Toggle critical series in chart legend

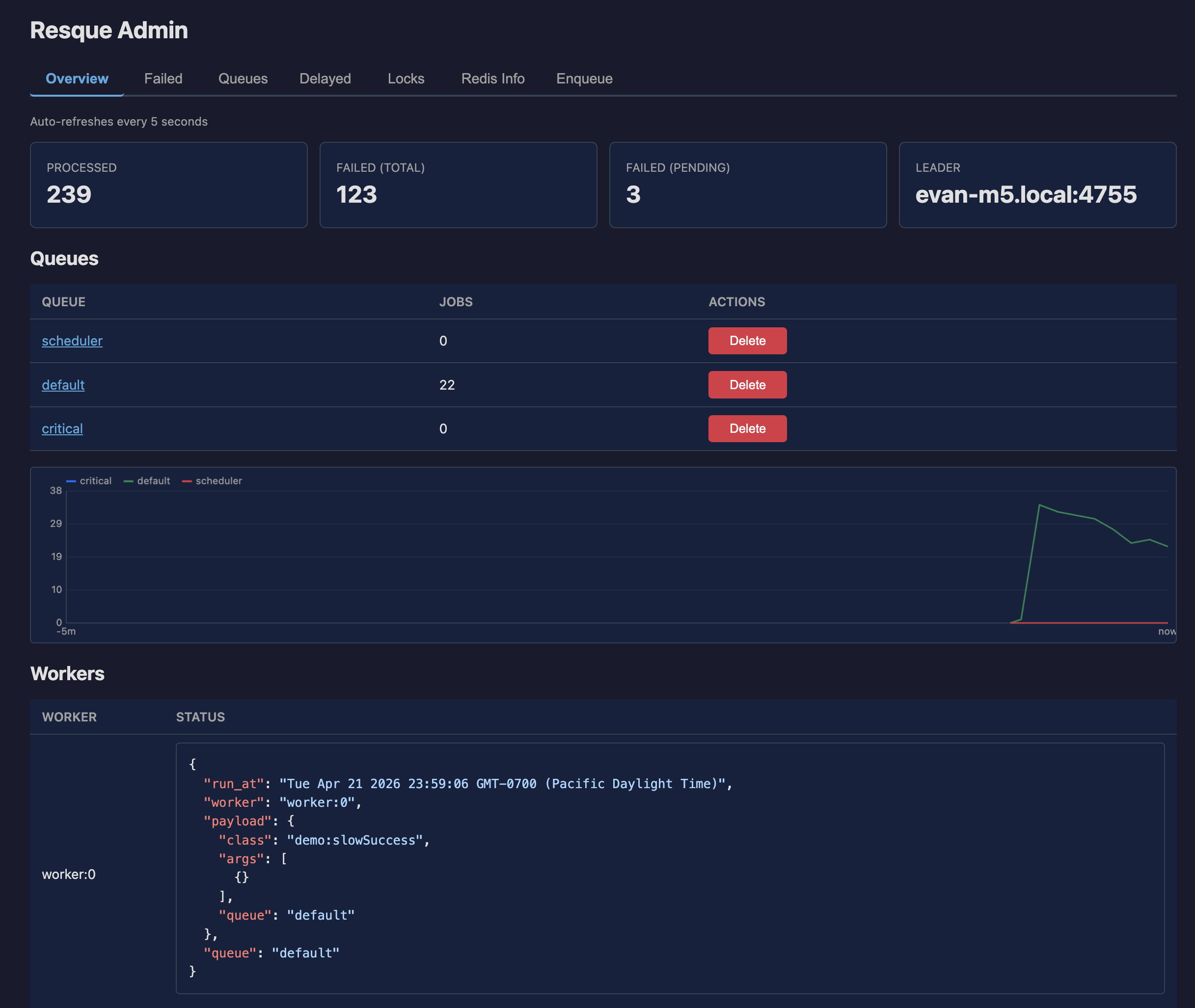[x=89, y=481]
